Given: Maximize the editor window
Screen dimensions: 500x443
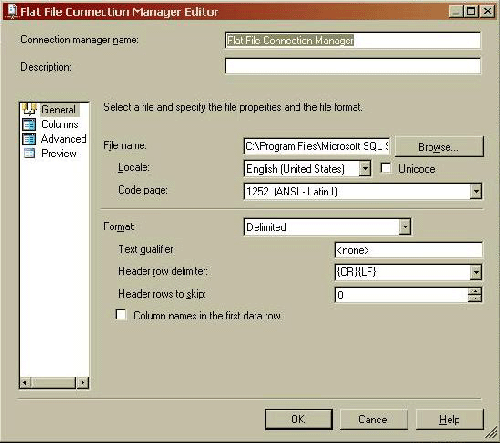Looking at the screenshot, I should click(471, 11).
